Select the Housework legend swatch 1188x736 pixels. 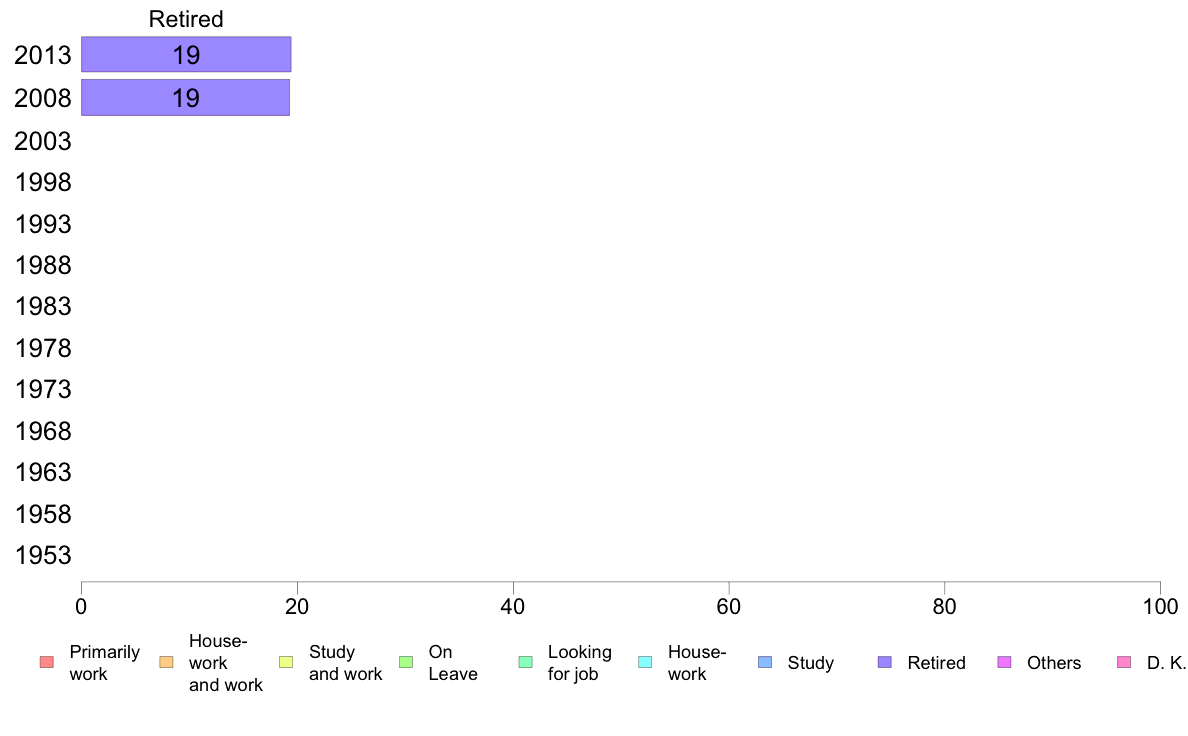[645, 662]
